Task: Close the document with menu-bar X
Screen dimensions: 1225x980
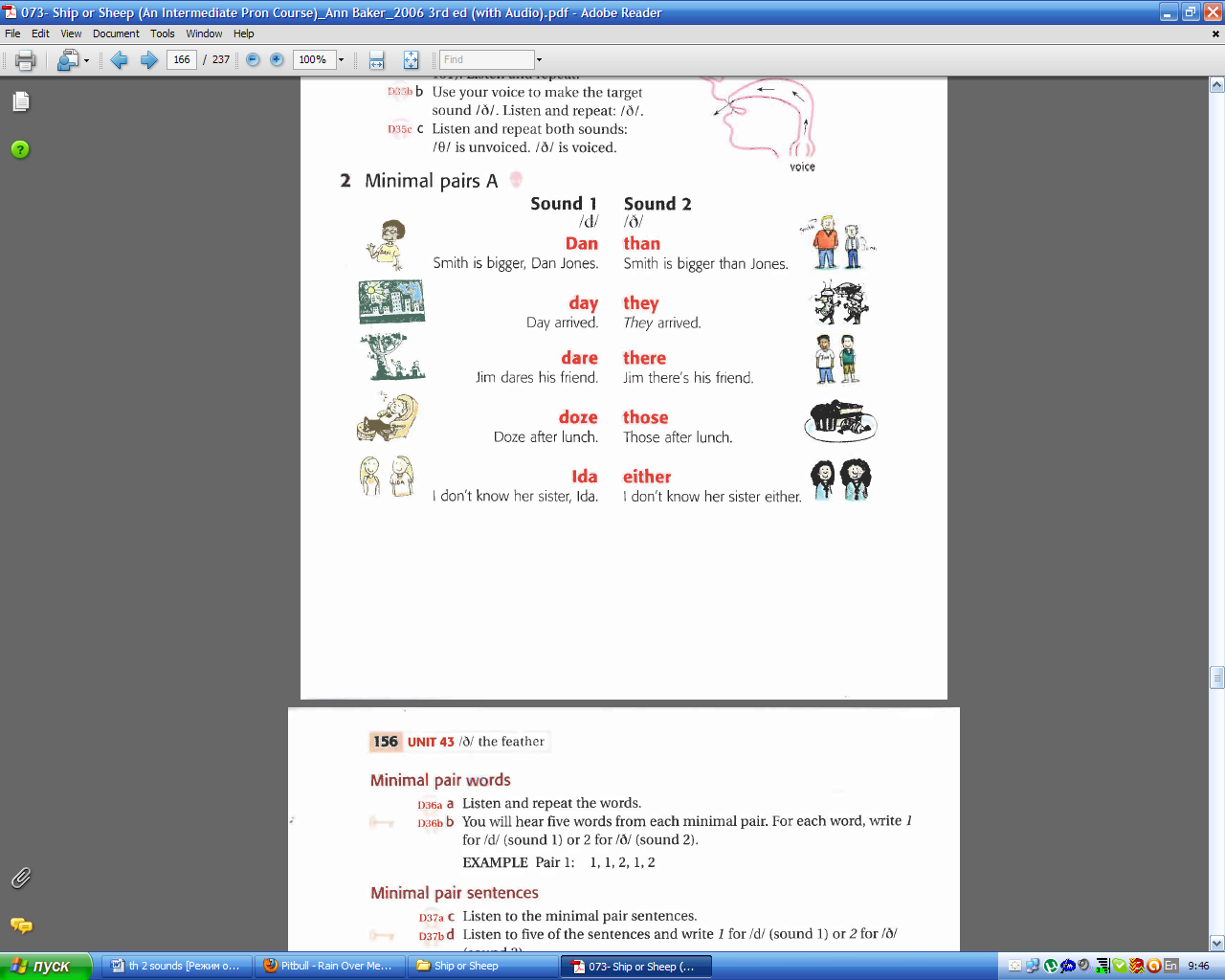Action: [x=1215, y=33]
